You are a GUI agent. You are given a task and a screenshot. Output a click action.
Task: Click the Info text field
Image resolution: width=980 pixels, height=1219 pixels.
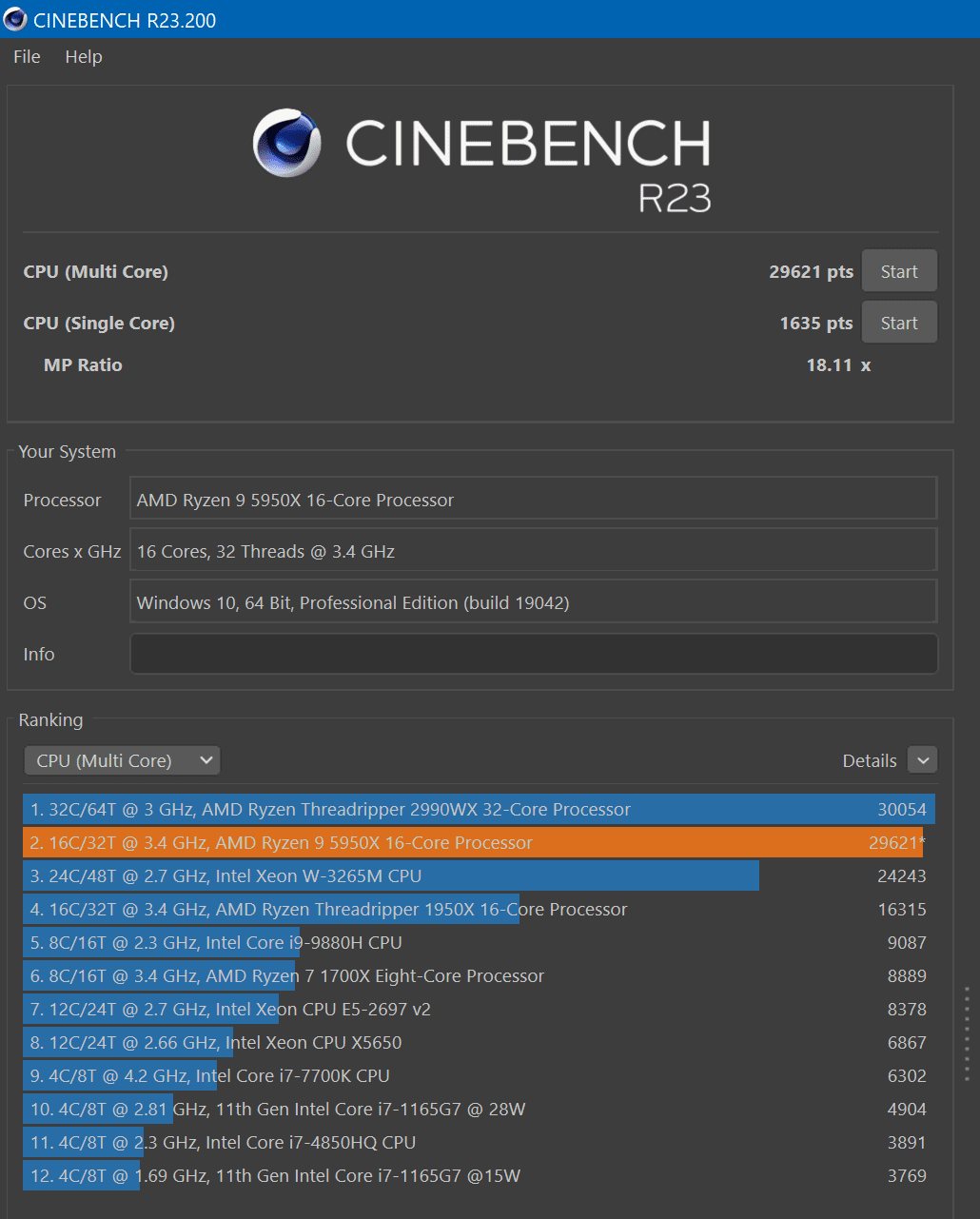click(x=533, y=655)
